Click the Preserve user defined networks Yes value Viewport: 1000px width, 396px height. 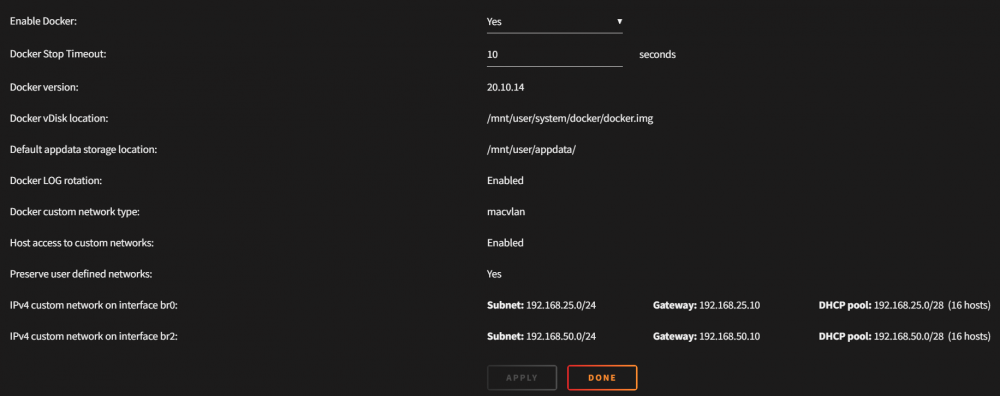tap(494, 274)
